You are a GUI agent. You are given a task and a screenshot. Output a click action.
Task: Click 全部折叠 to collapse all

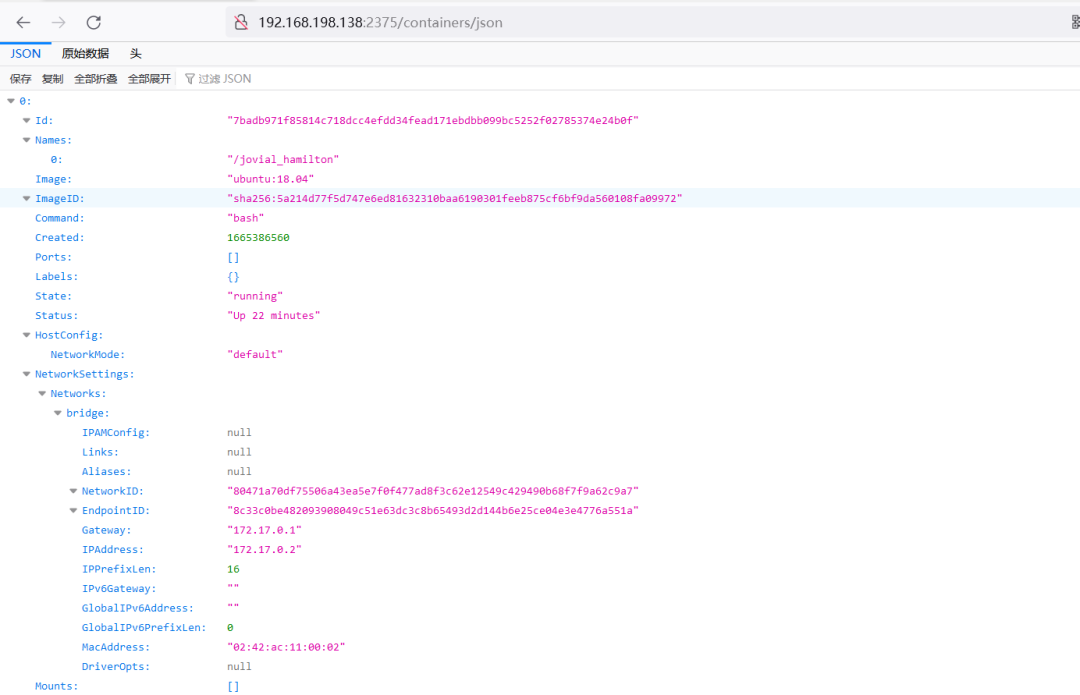96,79
